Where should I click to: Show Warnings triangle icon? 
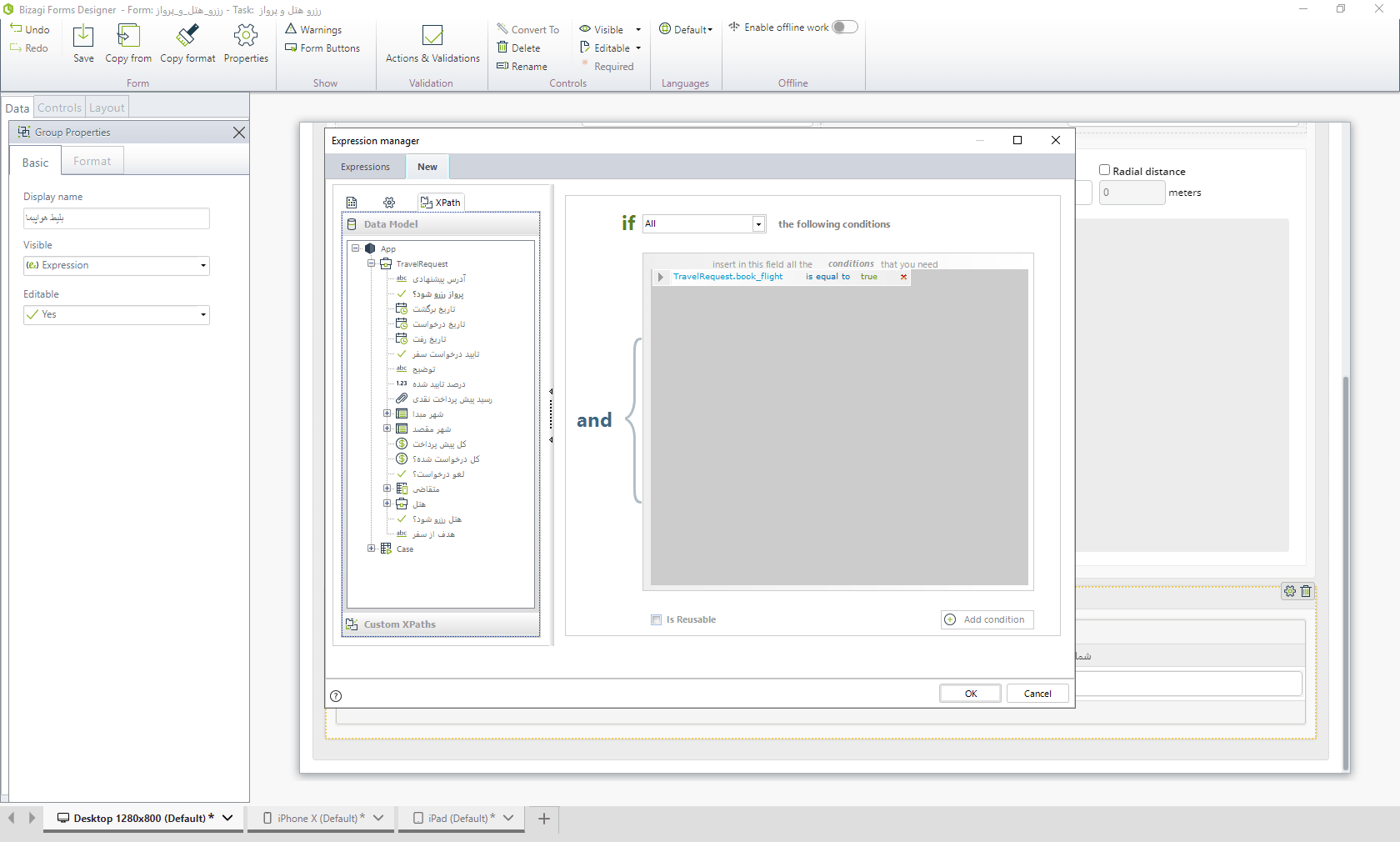291,29
